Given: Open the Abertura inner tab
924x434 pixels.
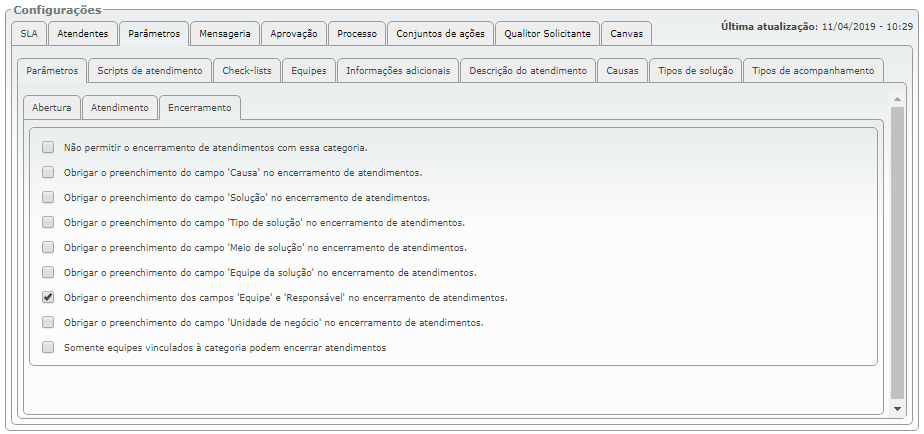Looking at the screenshot, I should coord(52,107).
